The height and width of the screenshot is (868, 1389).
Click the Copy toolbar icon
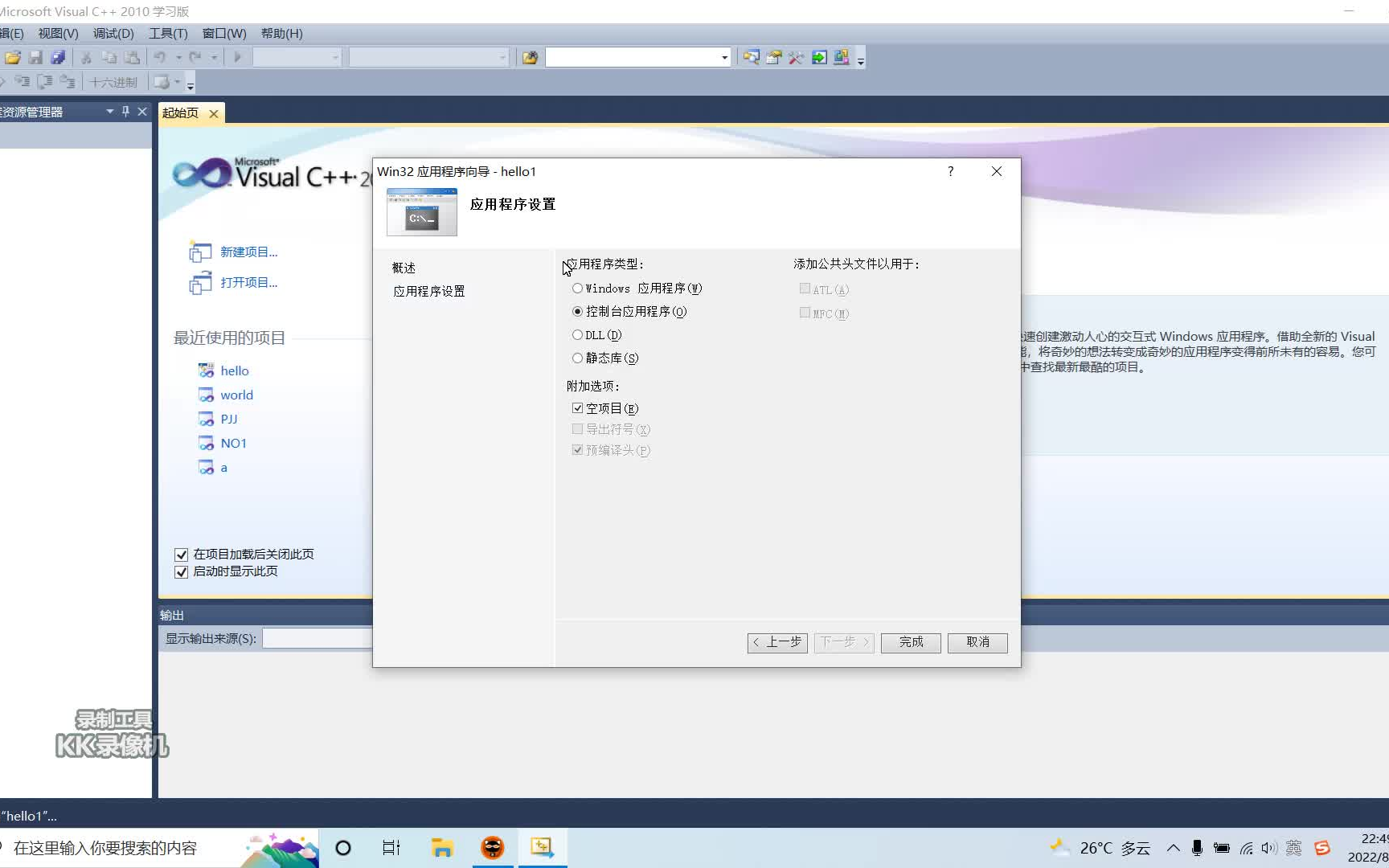[x=109, y=58]
